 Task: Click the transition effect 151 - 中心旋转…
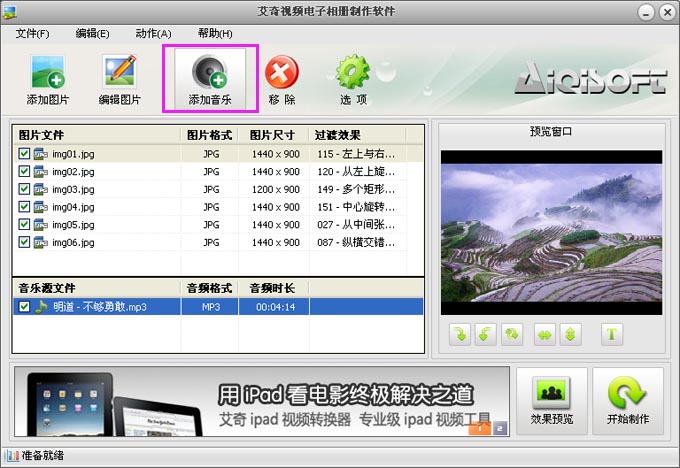[x=356, y=207]
